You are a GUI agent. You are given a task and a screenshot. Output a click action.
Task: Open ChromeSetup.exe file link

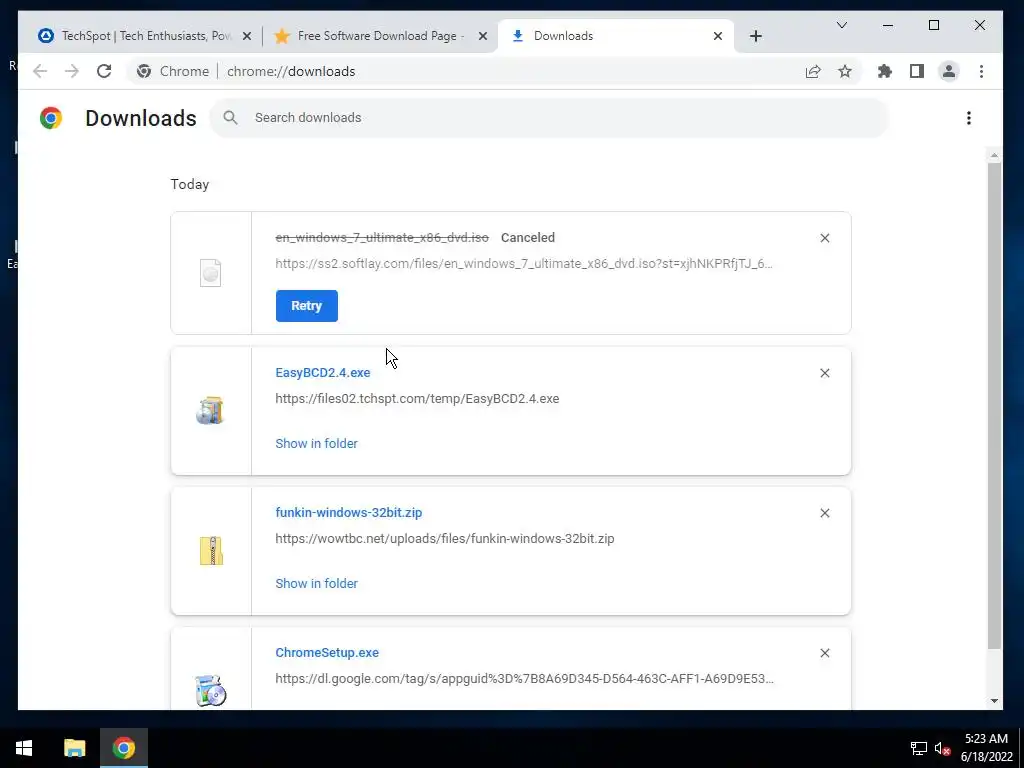(x=327, y=653)
